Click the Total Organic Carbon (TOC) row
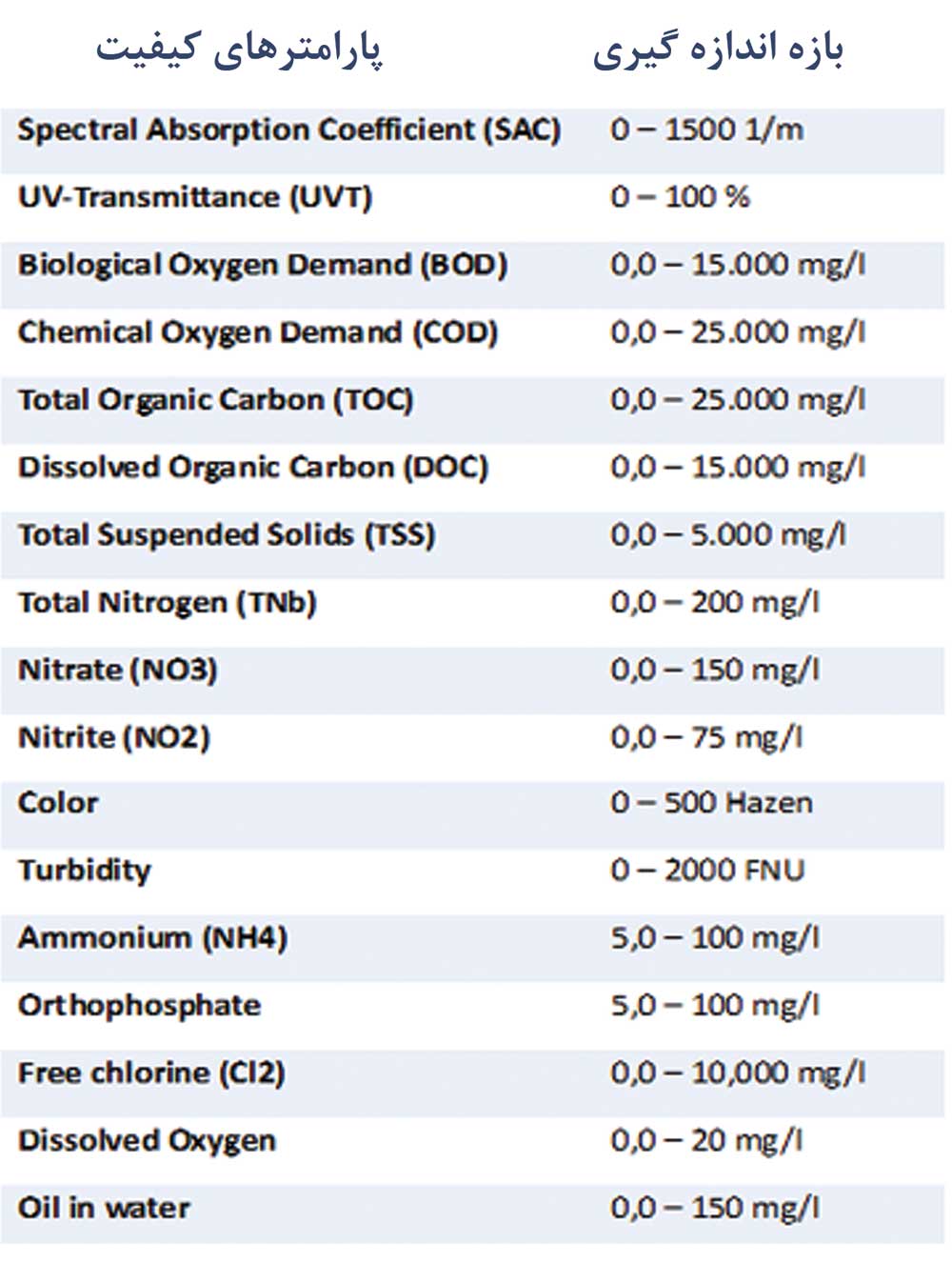 tap(215, 400)
